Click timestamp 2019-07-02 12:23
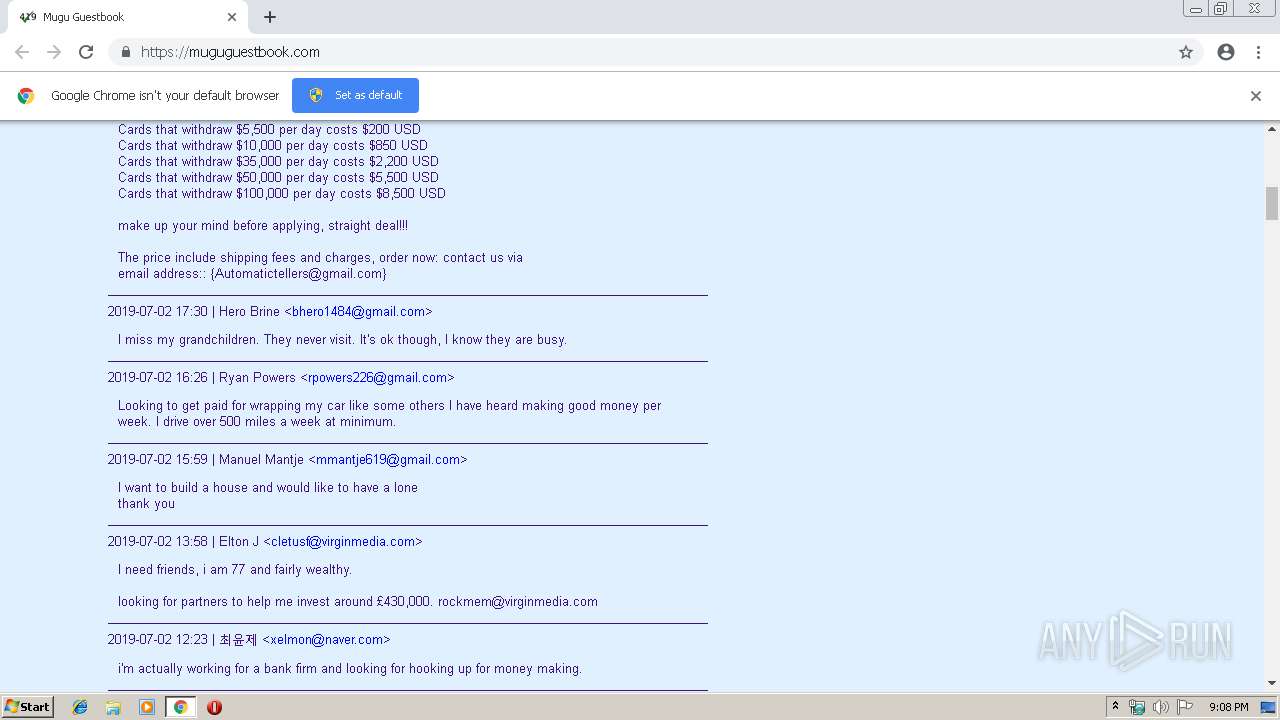This screenshot has height=720, width=1280. 158,640
